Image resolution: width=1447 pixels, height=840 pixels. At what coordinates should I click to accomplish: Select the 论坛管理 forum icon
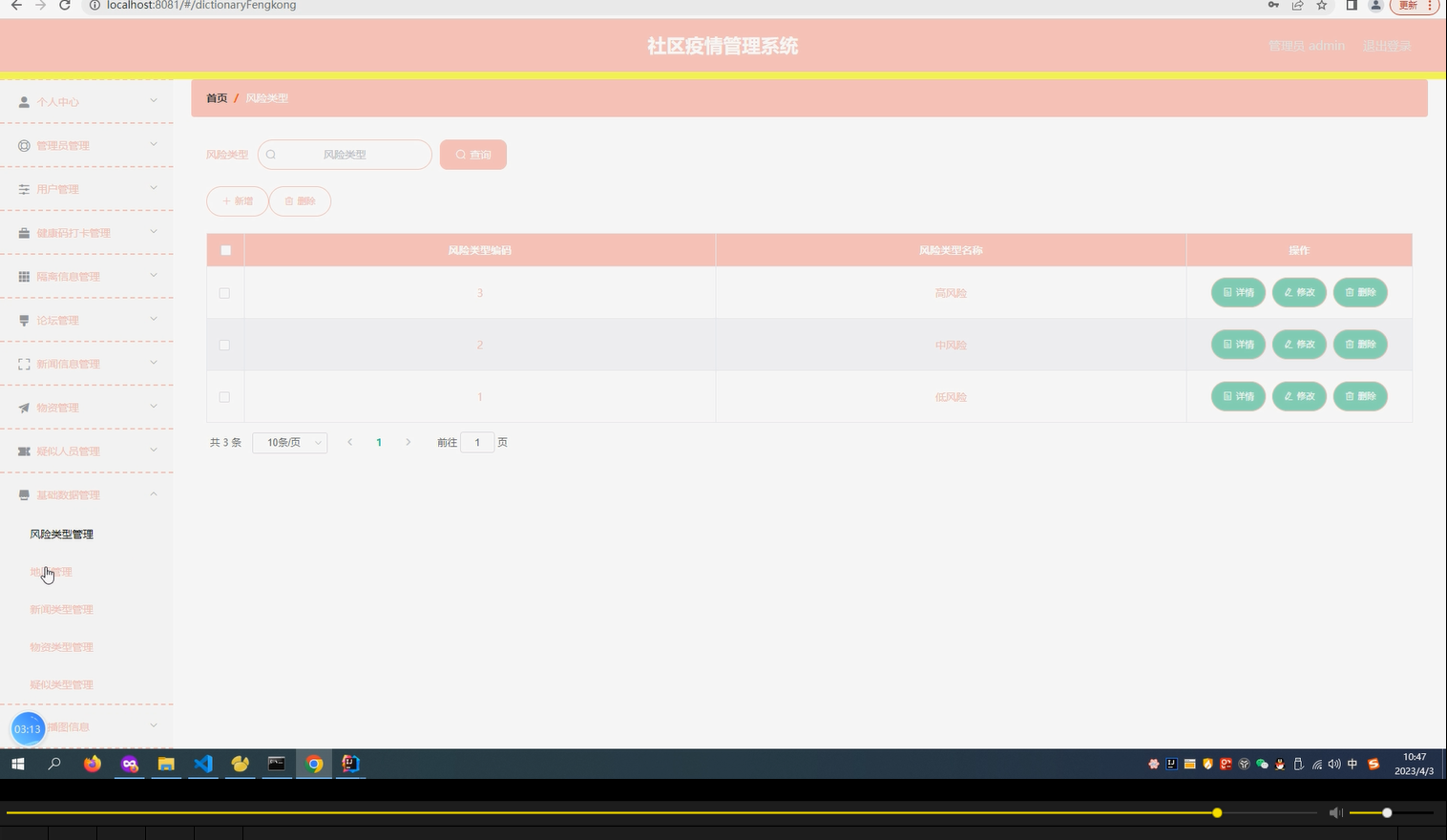[23, 320]
